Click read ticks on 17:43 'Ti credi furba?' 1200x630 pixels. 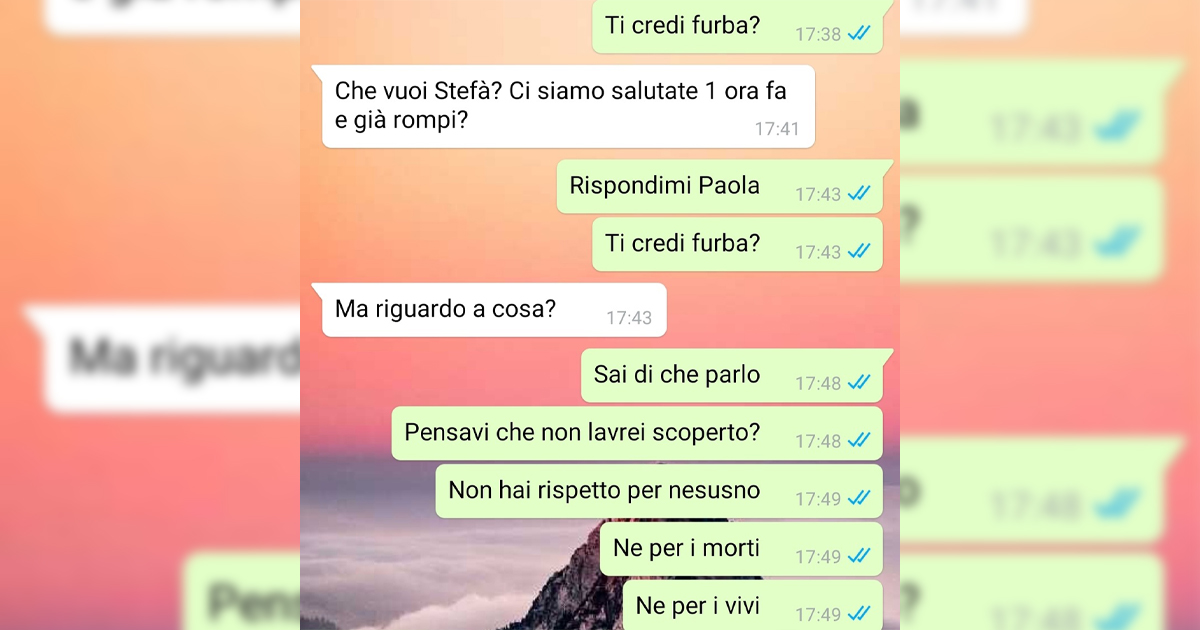click(859, 252)
